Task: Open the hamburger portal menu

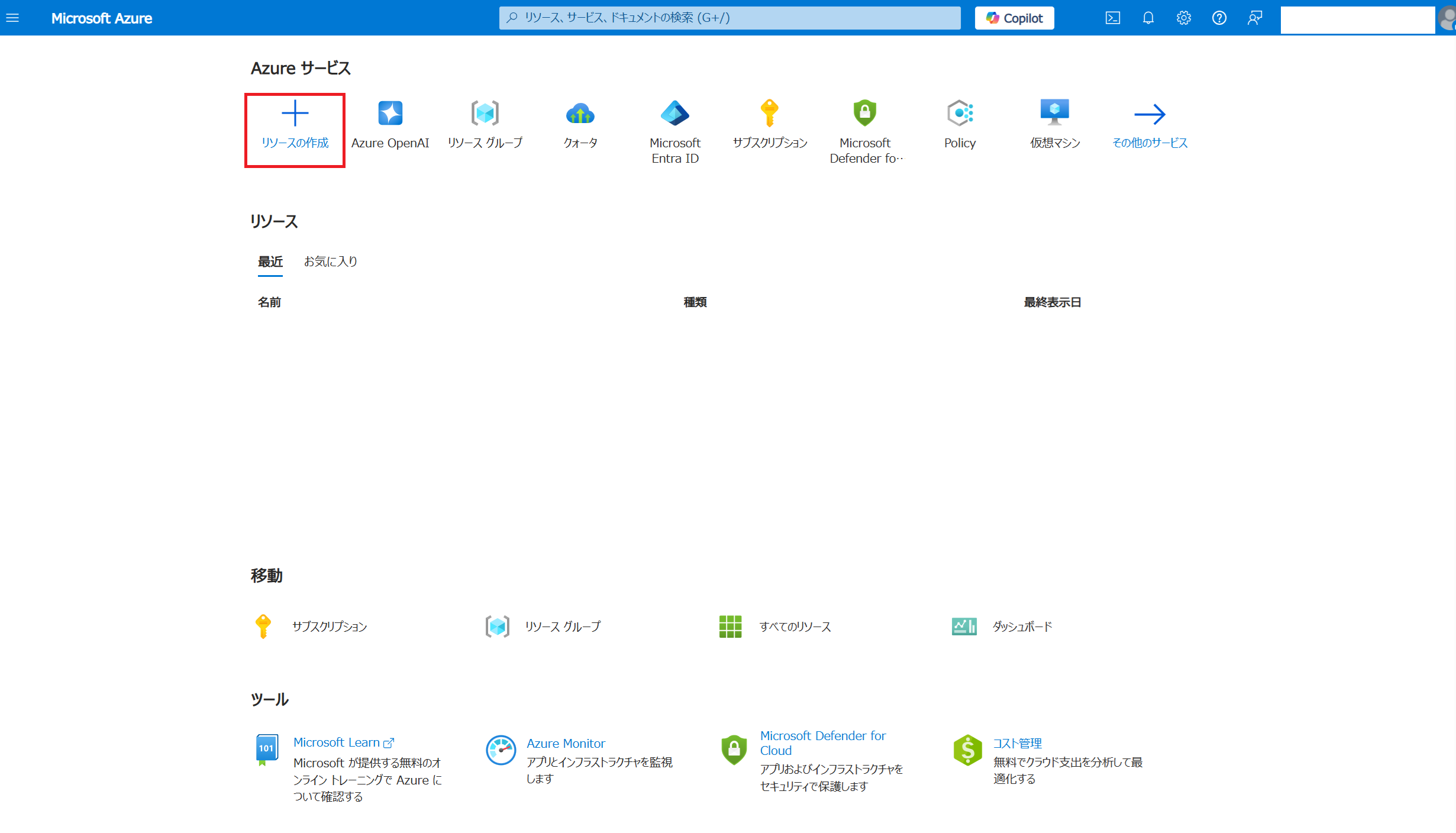Action: 12,18
